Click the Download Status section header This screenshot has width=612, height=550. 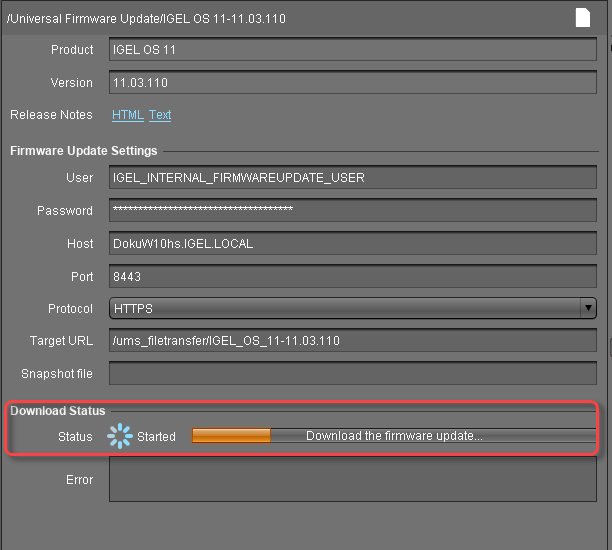coord(57,411)
